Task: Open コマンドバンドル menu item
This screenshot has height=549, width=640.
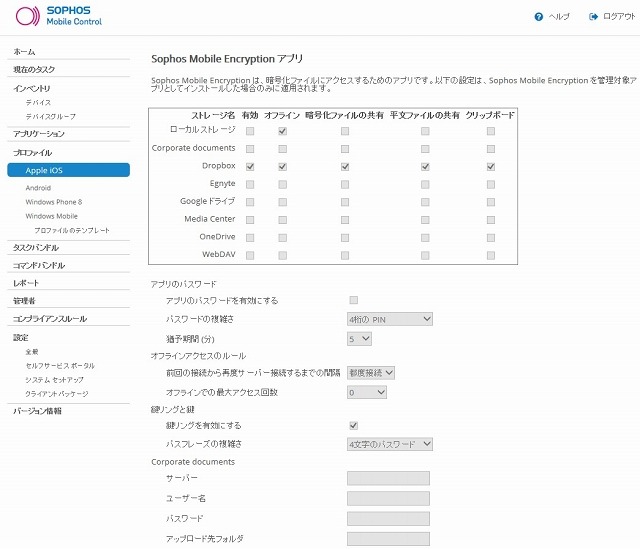Action: pyautogui.click(x=39, y=265)
